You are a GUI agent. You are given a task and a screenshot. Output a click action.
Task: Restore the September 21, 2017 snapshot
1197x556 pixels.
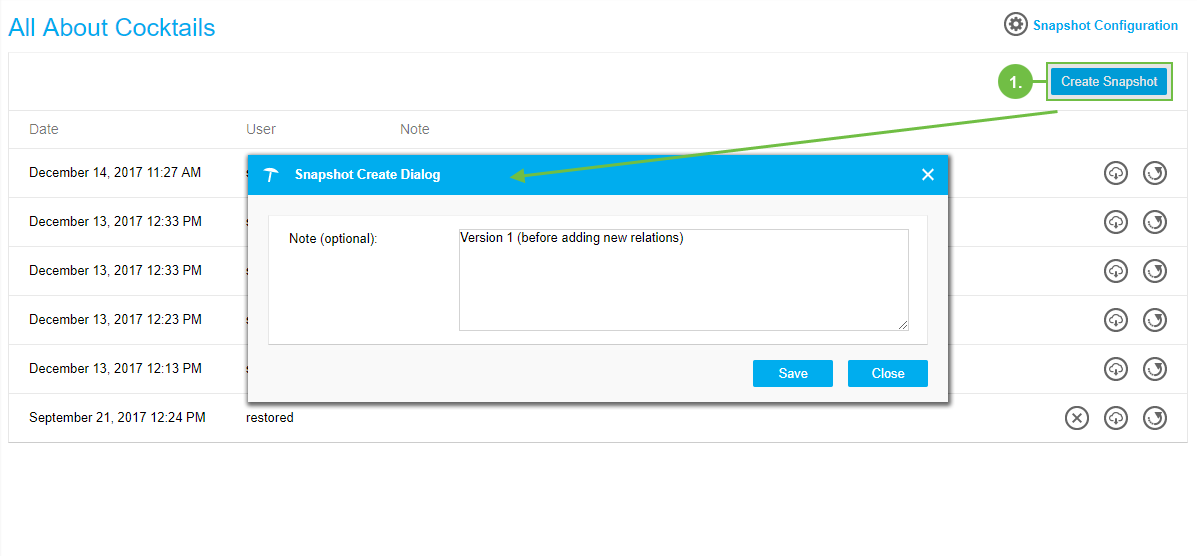pos(1155,418)
